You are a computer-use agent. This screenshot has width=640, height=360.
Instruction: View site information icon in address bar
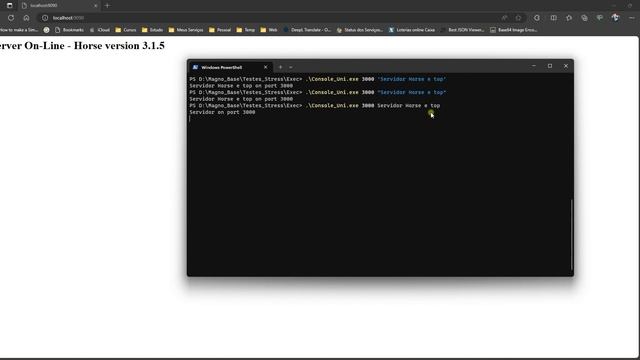coord(45,18)
